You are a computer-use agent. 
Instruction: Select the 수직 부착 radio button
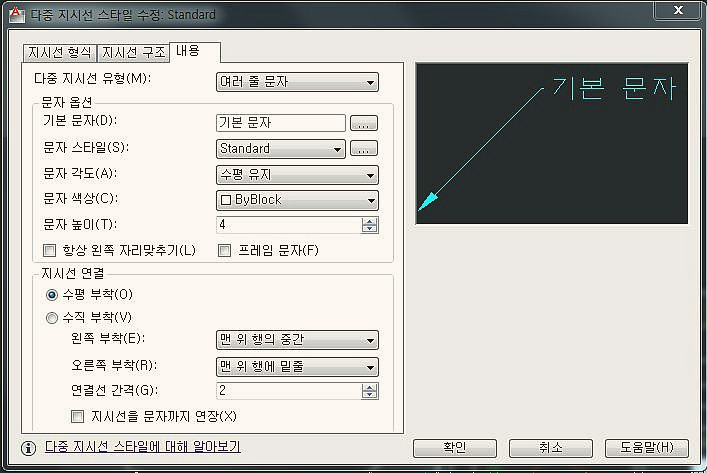pyautogui.click(x=52, y=318)
